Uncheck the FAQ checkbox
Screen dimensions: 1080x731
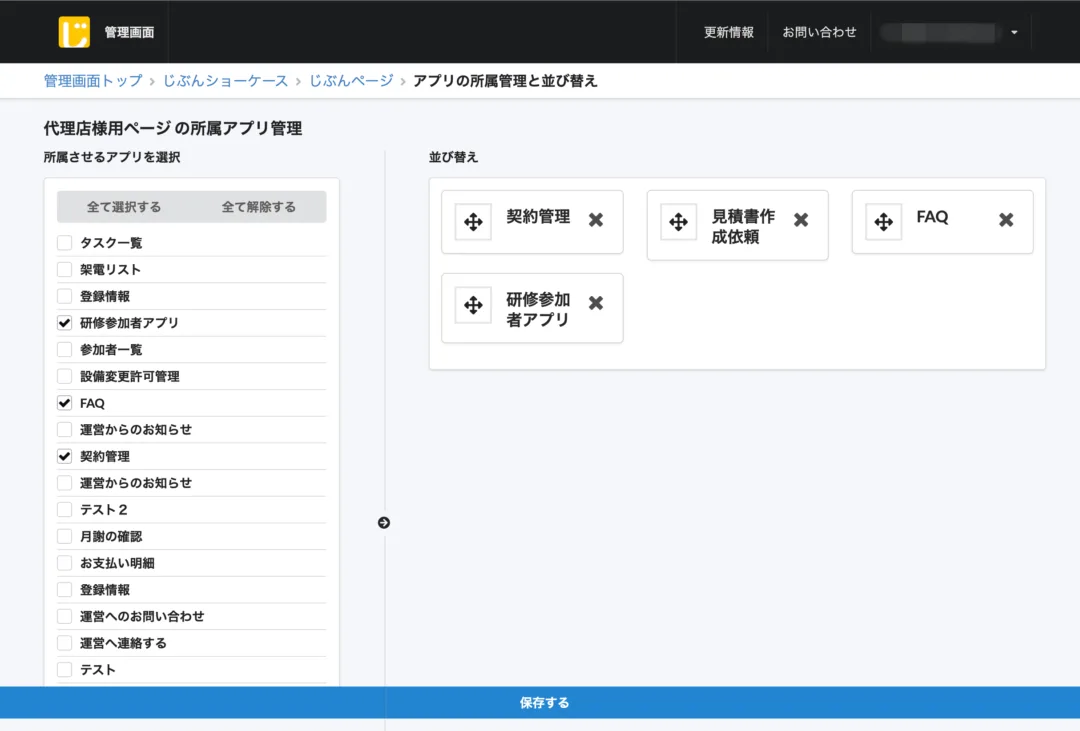pyautogui.click(x=65, y=403)
